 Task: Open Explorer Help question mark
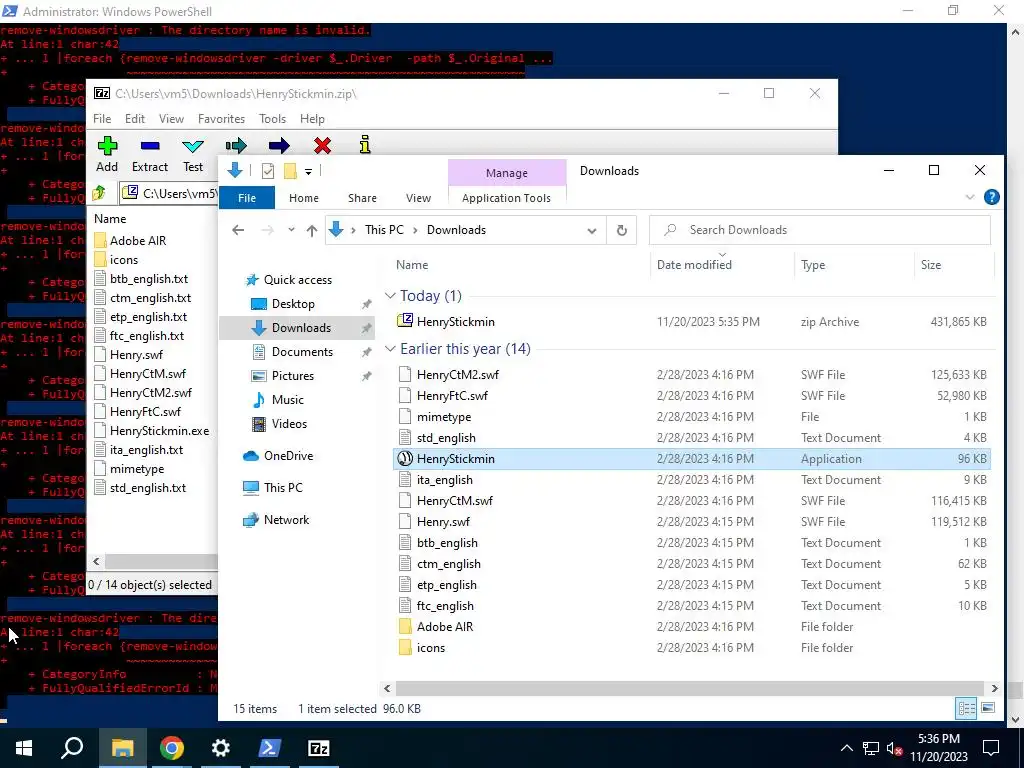pyautogui.click(x=991, y=197)
